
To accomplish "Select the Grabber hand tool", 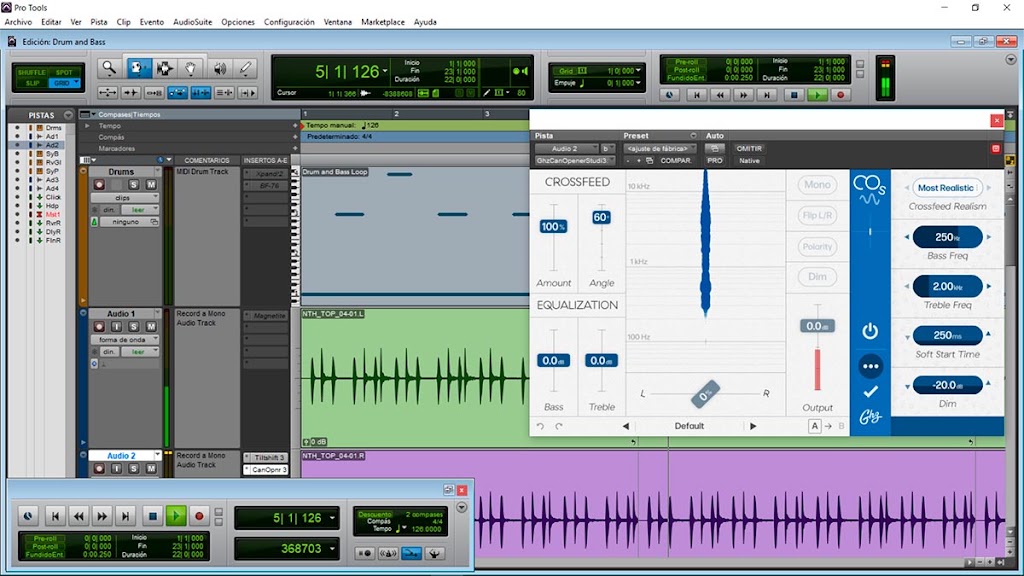I will click(x=191, y=68).
